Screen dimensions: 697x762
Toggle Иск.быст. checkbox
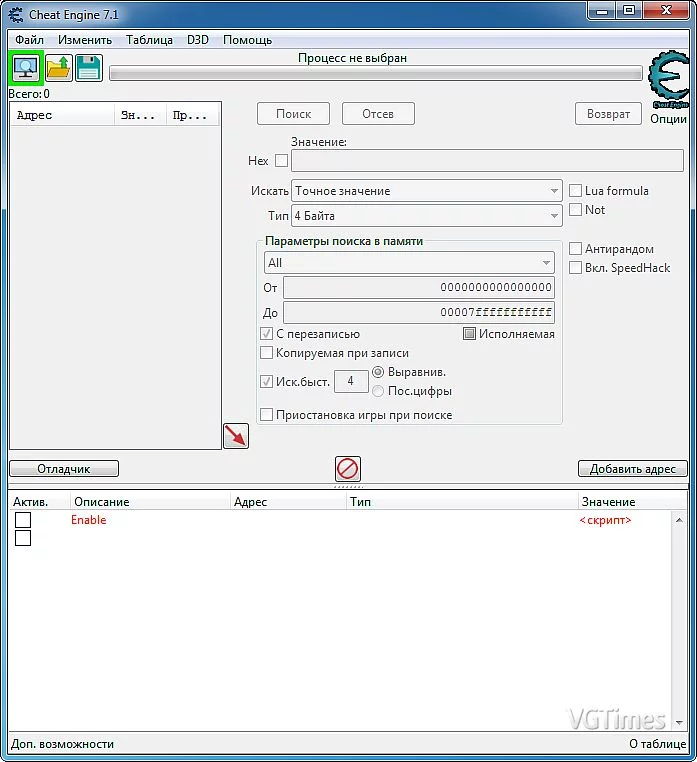point(266,381)
